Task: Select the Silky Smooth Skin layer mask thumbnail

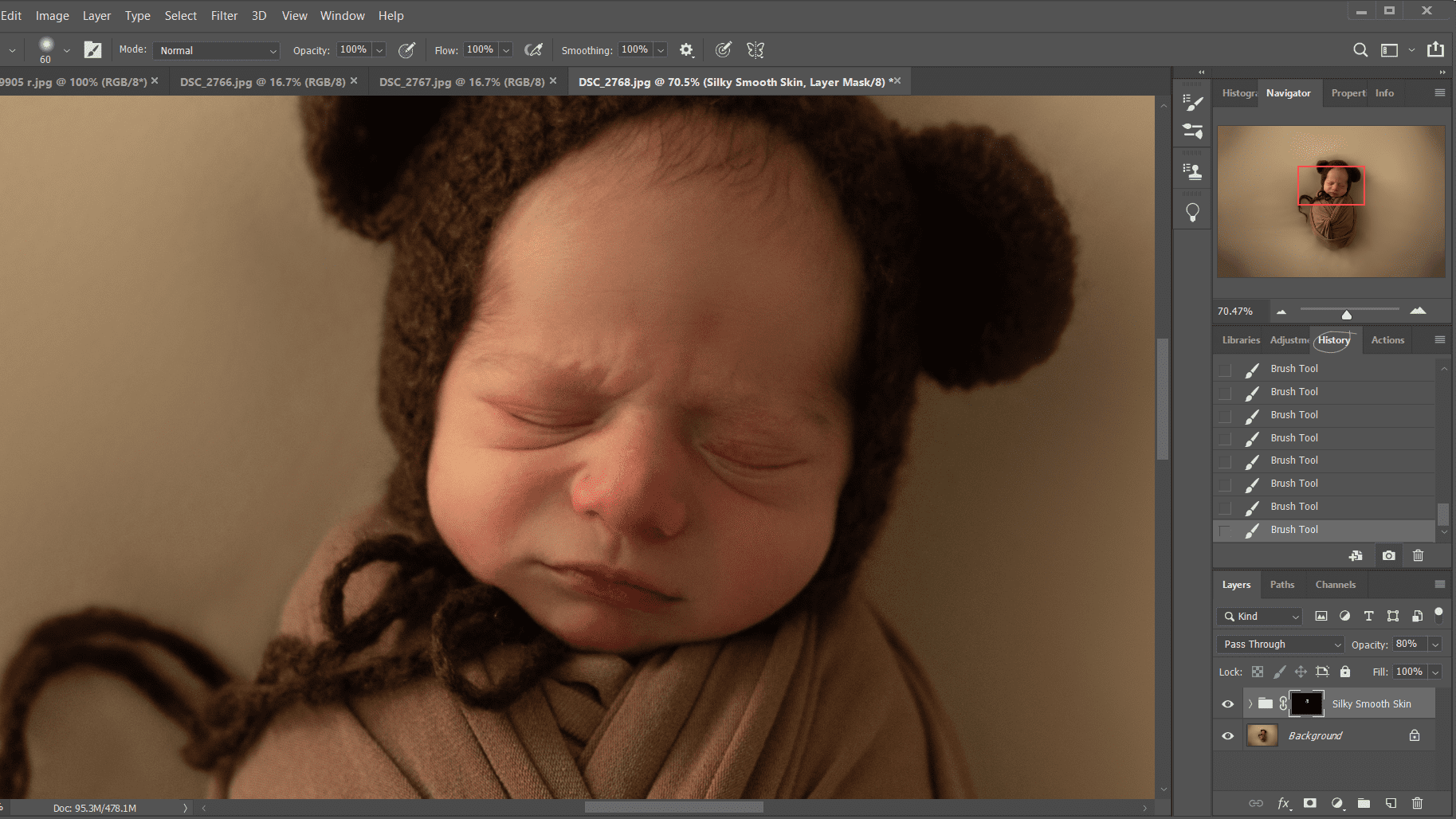Action: pos(1306,703)
